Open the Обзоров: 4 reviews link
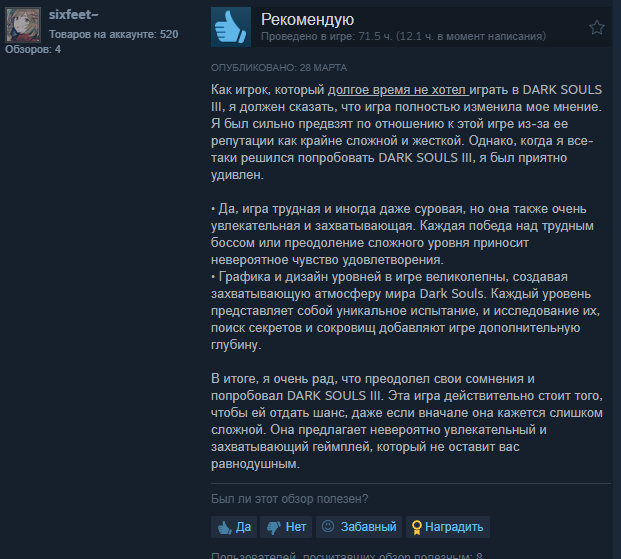 pyautogui.click(x=33, y=50)
